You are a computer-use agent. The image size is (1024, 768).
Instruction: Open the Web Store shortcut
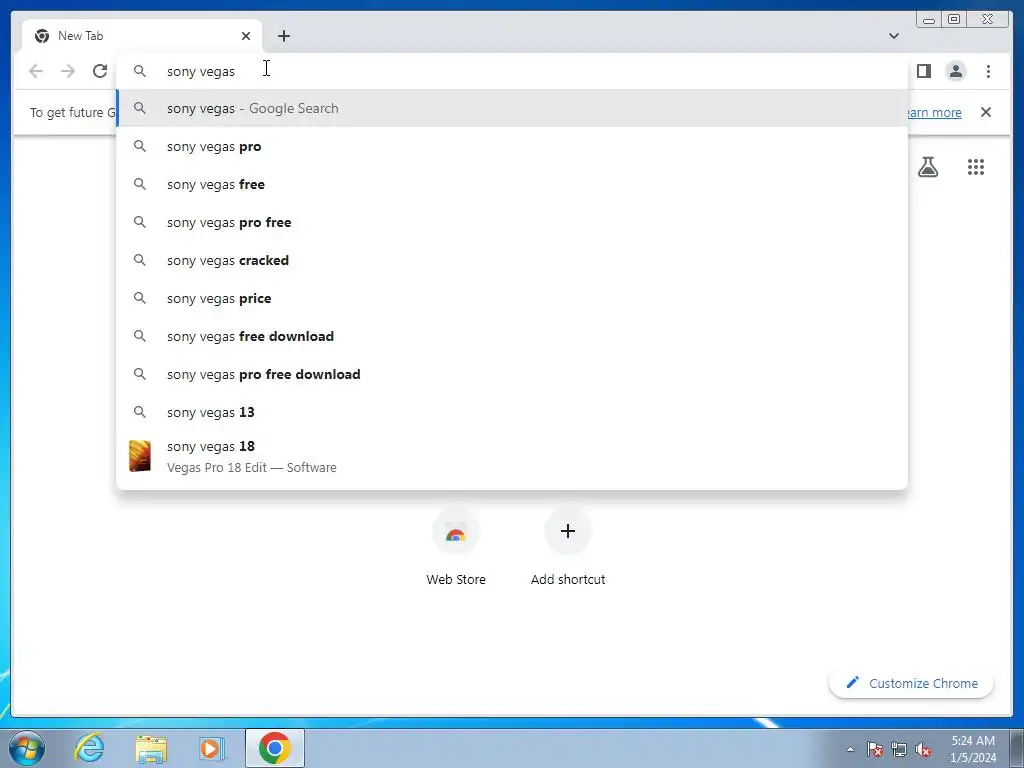click(456, 549)
